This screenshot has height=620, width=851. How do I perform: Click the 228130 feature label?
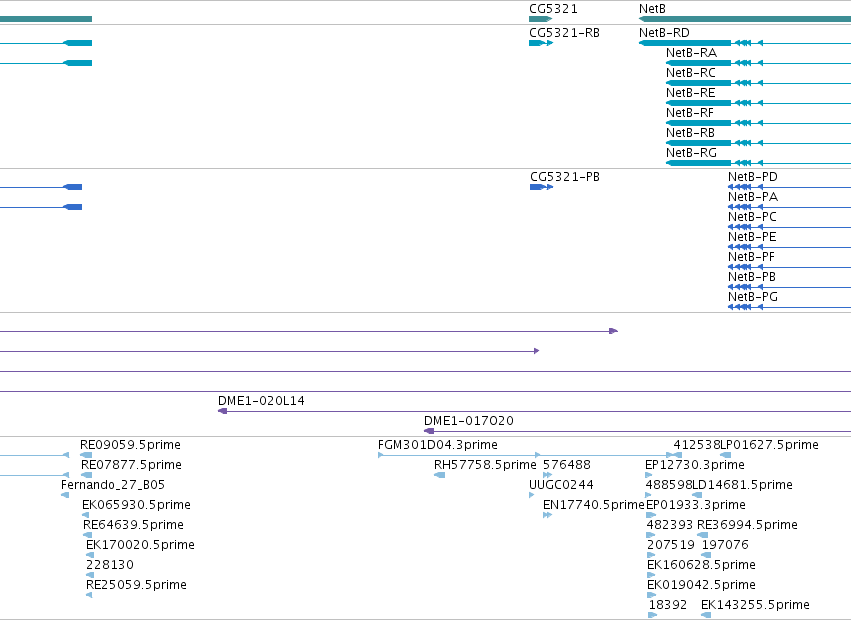[110, 565]
